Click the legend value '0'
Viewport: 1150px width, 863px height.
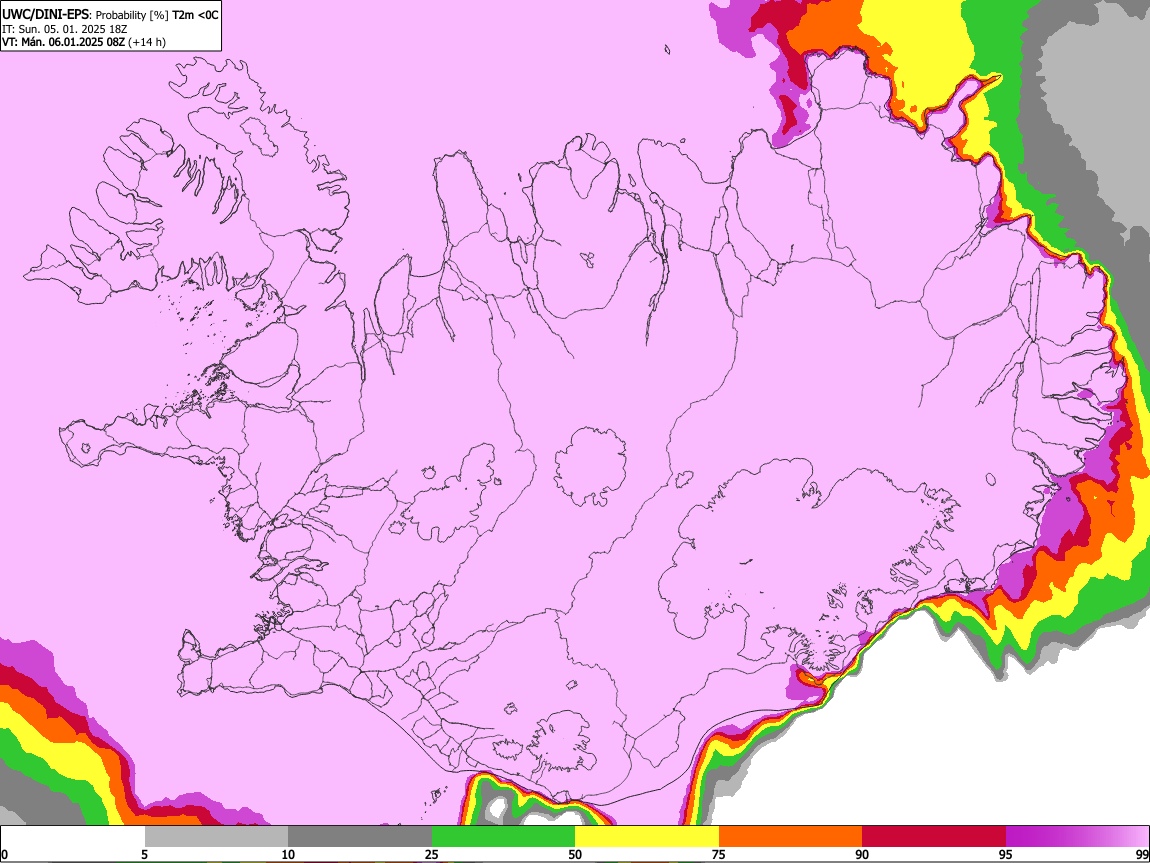4,855
